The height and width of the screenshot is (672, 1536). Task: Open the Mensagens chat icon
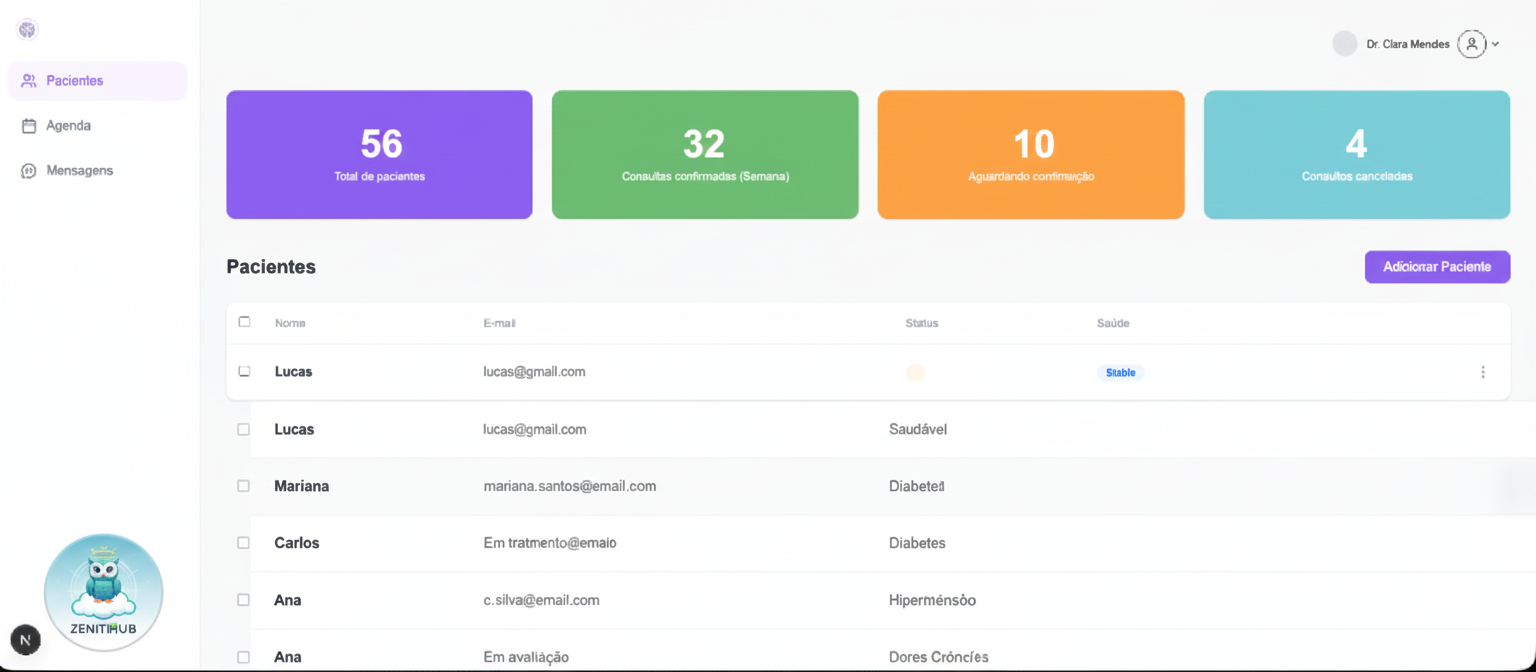tap(28, 170)
